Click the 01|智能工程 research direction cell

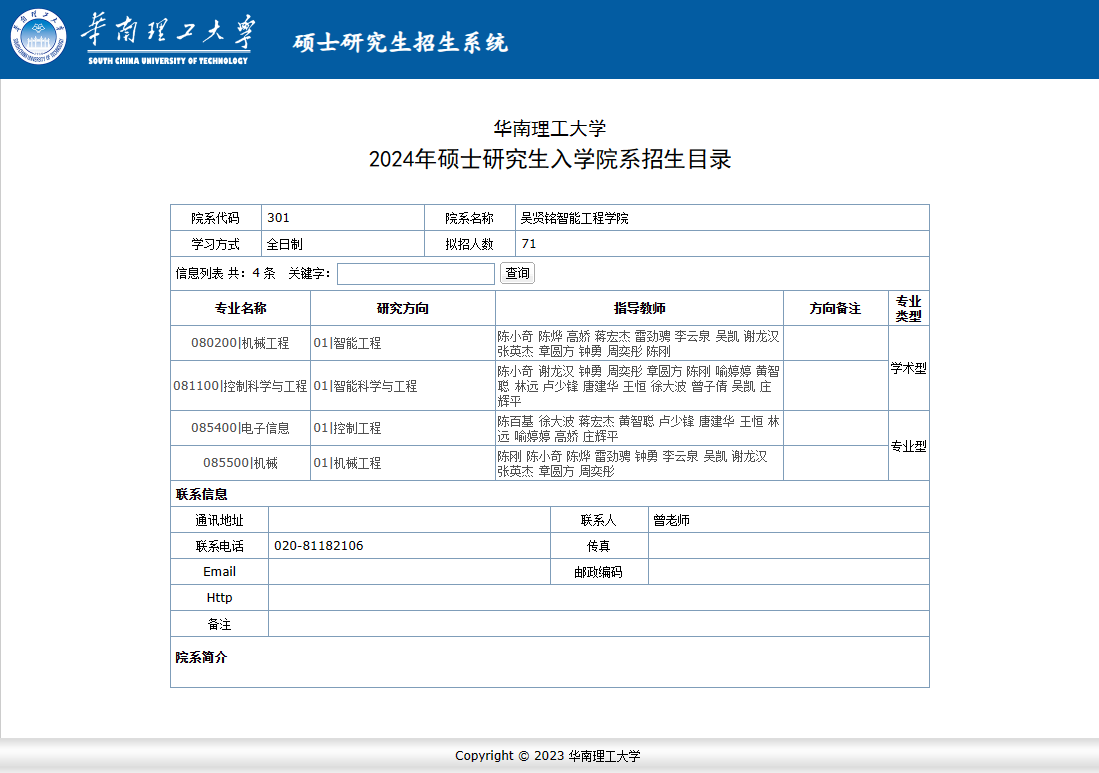click(x=402, y=343)
